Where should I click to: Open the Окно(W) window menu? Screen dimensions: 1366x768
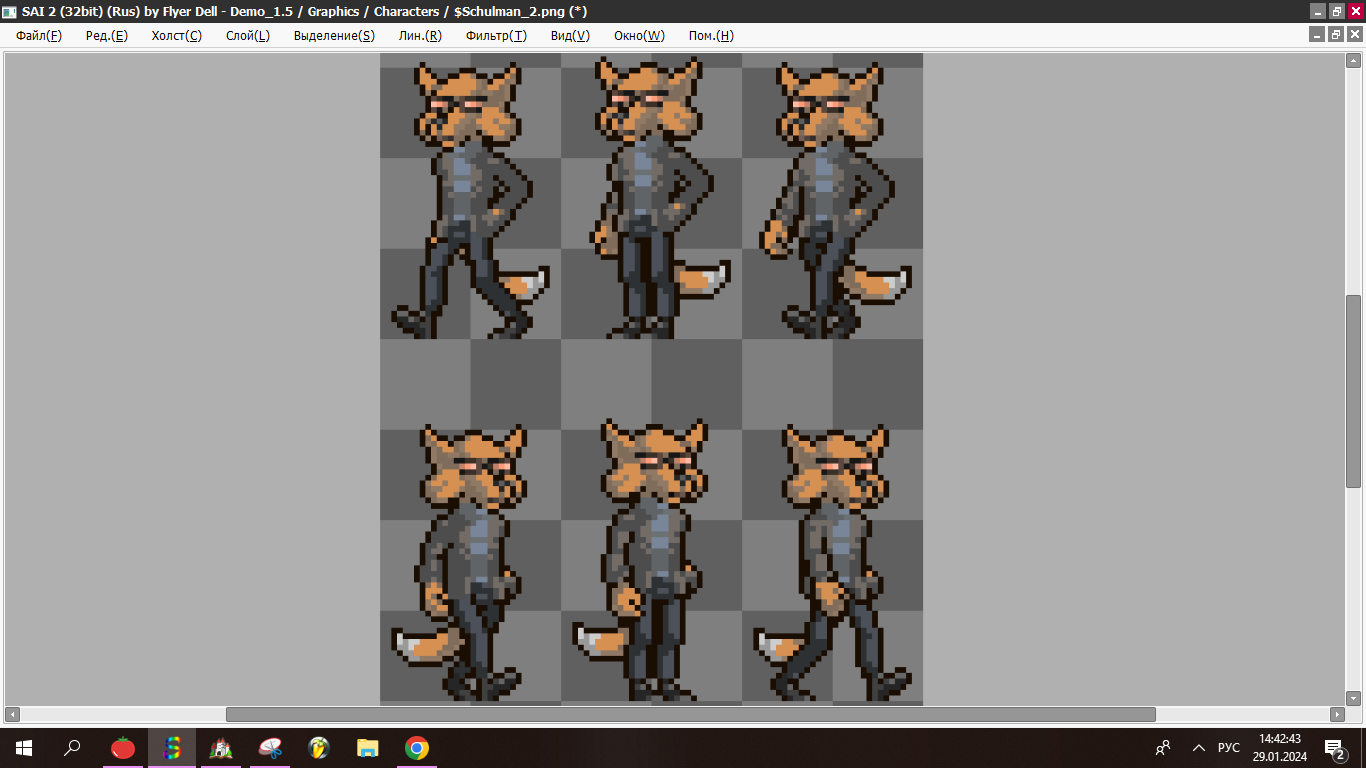[639, 35]
